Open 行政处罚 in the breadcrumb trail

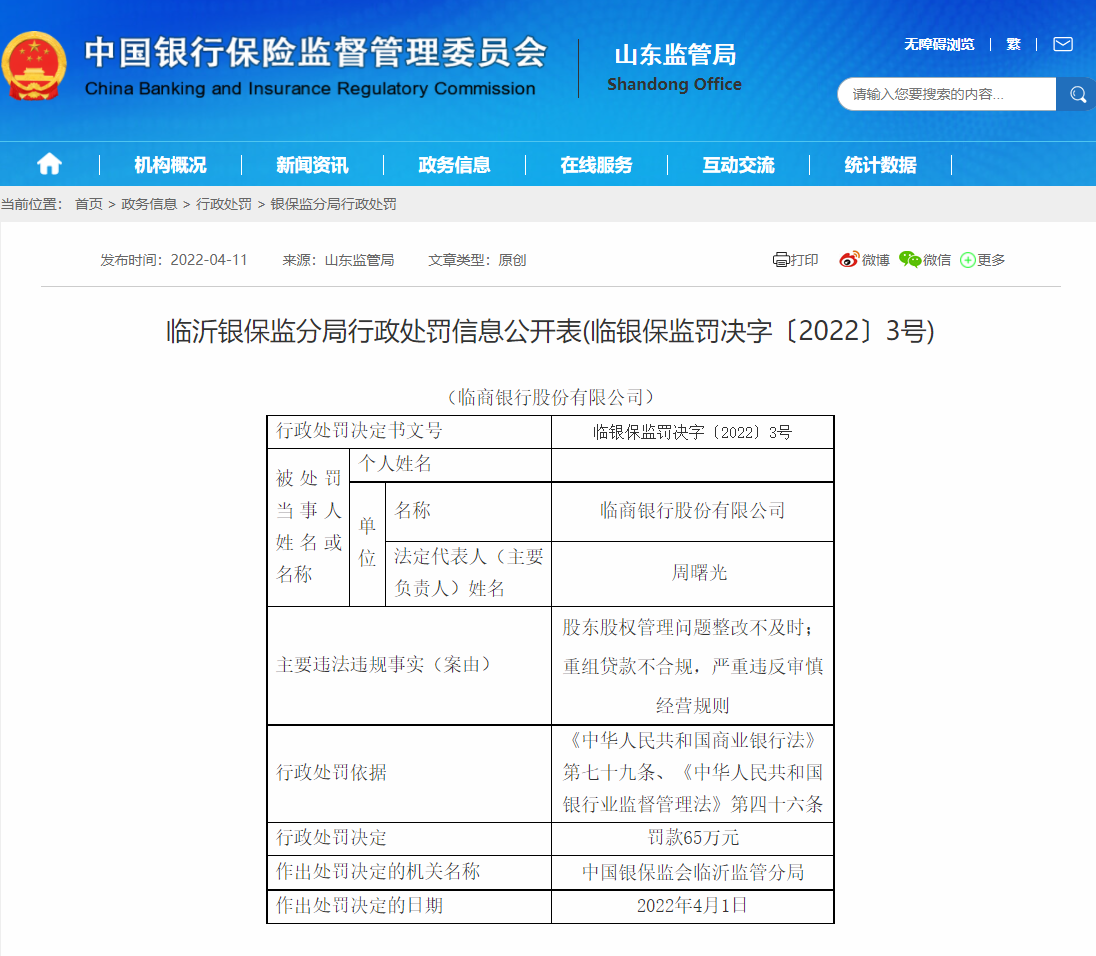coord(228,204)
